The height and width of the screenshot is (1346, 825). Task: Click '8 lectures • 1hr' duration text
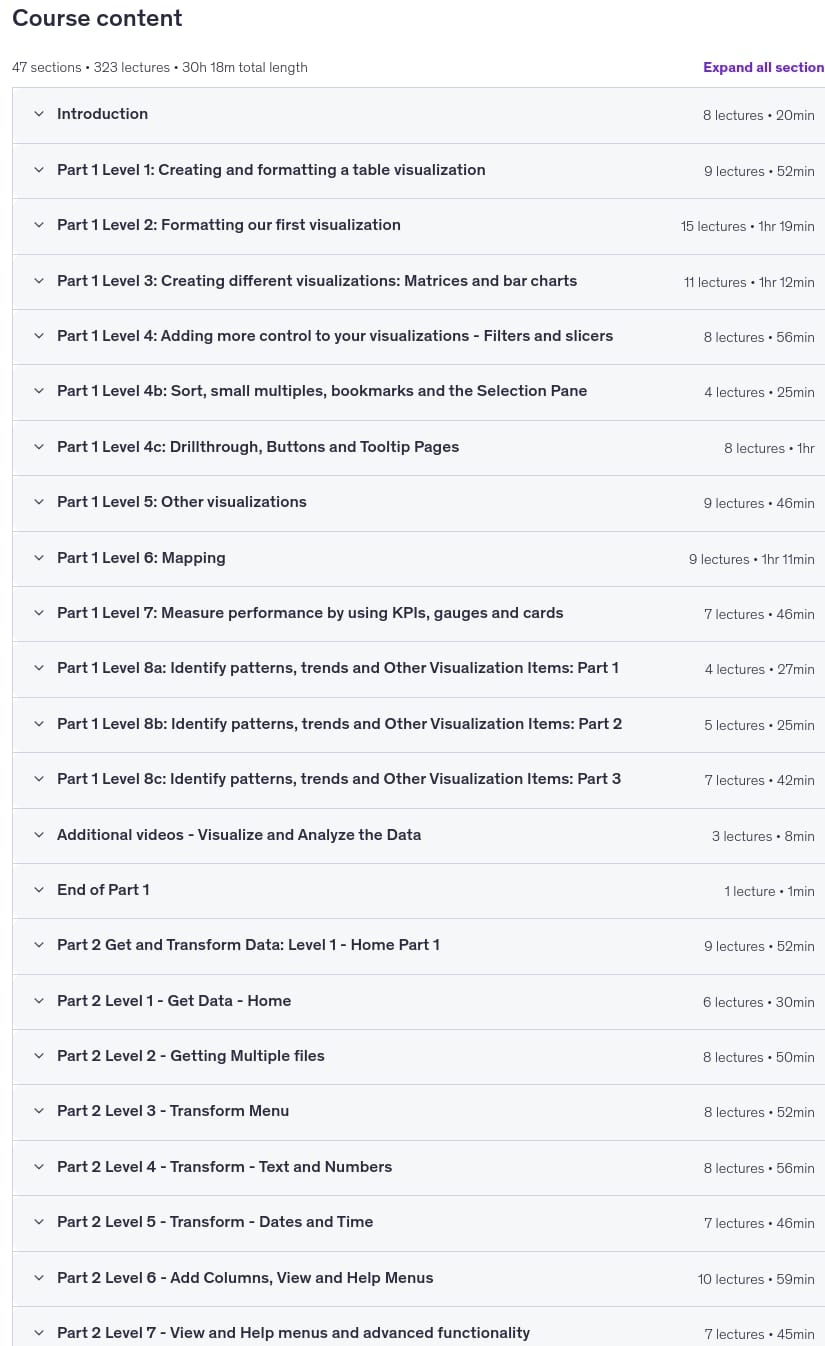coord(770,448)
